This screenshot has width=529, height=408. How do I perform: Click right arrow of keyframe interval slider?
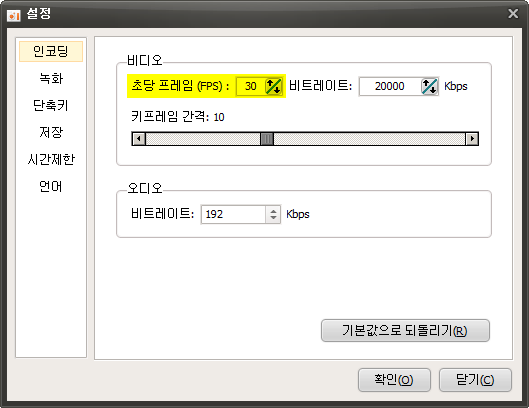tap(472, 139)
